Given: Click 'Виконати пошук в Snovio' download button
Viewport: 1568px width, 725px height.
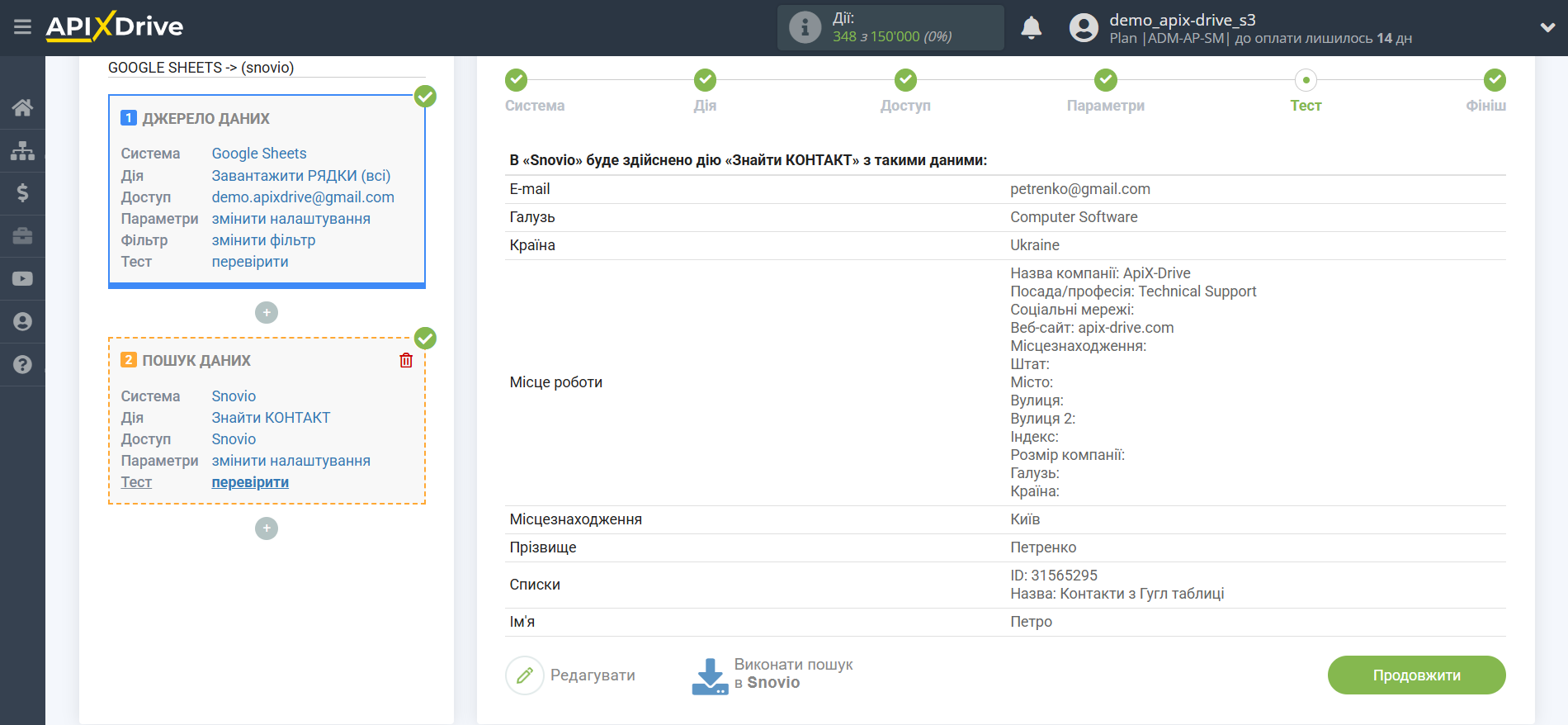Looking at the screenshot, I should tap(772, 675).
